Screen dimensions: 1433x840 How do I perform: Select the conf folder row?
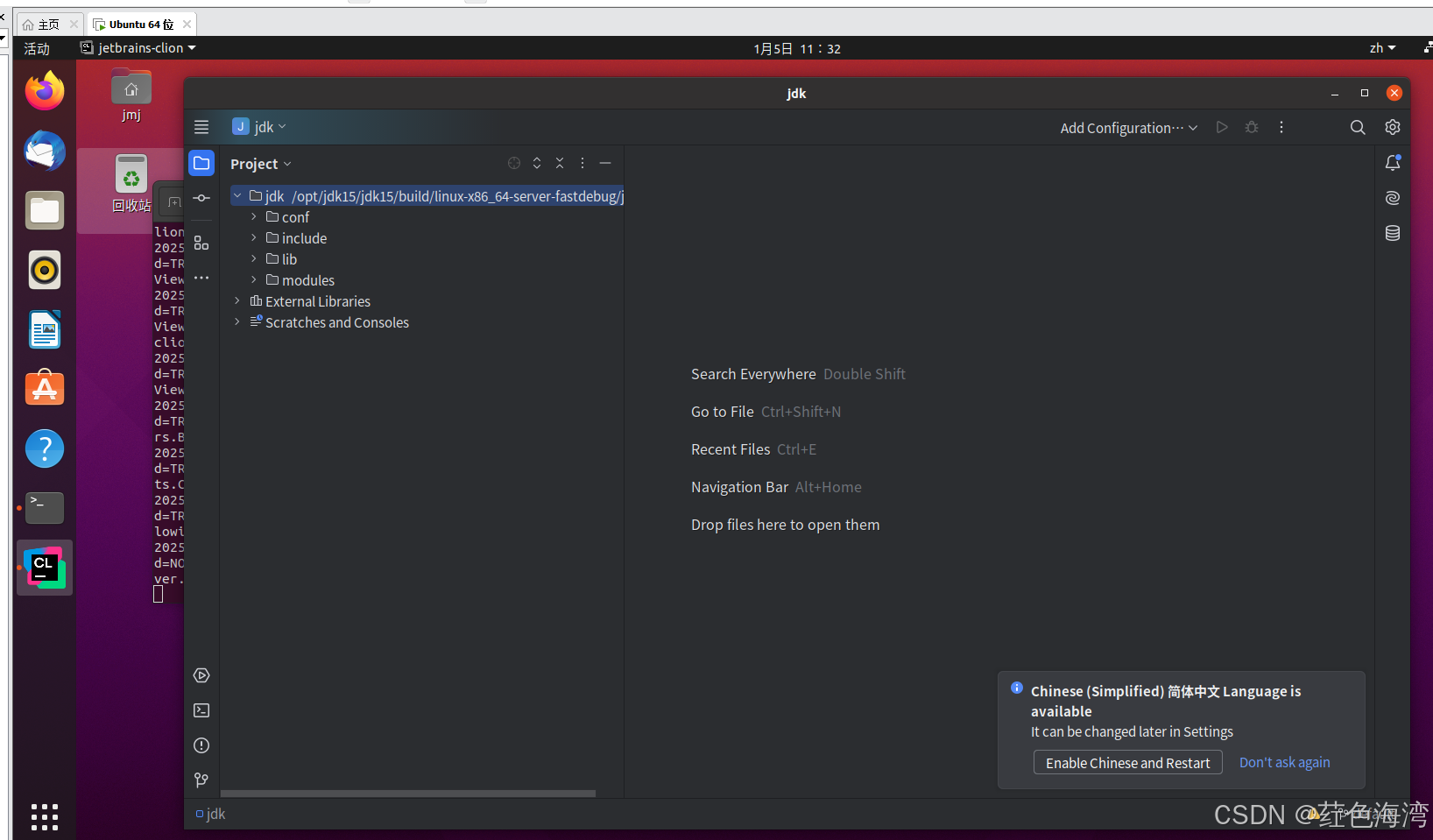(422, 216)
